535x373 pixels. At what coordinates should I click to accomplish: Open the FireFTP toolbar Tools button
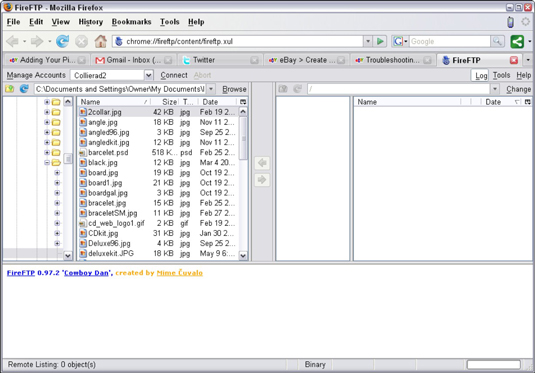[501, 75]
